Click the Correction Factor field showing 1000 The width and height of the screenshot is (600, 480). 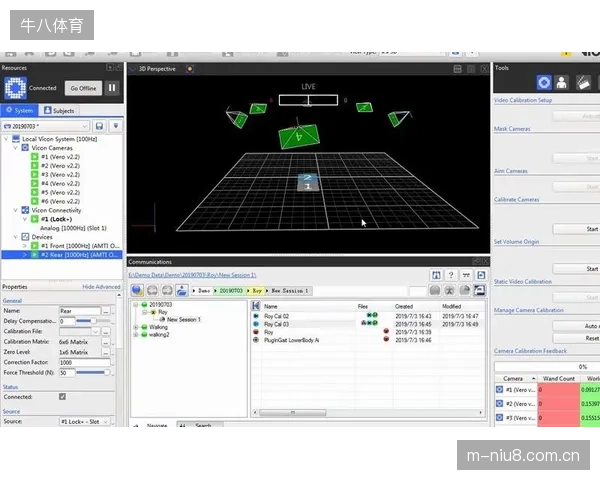85,362
